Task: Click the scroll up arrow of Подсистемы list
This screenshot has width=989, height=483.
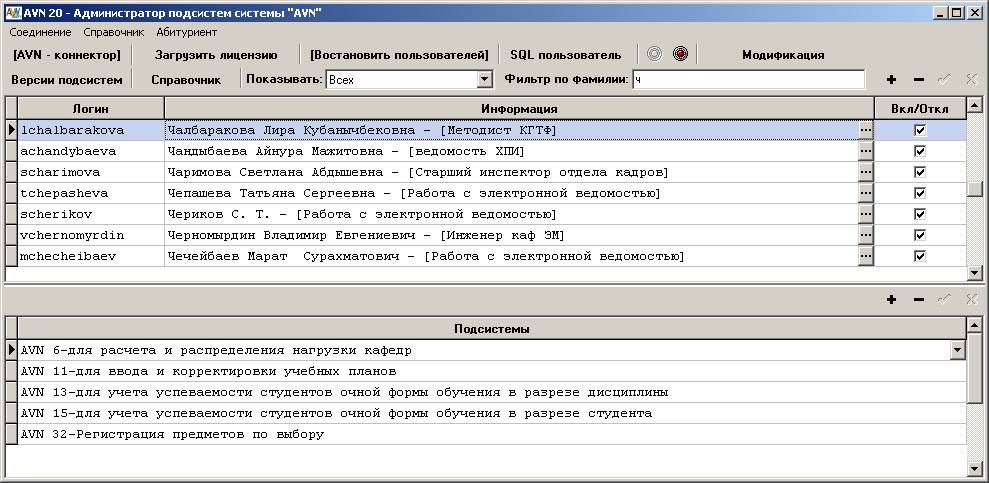Action: (974, 325)
